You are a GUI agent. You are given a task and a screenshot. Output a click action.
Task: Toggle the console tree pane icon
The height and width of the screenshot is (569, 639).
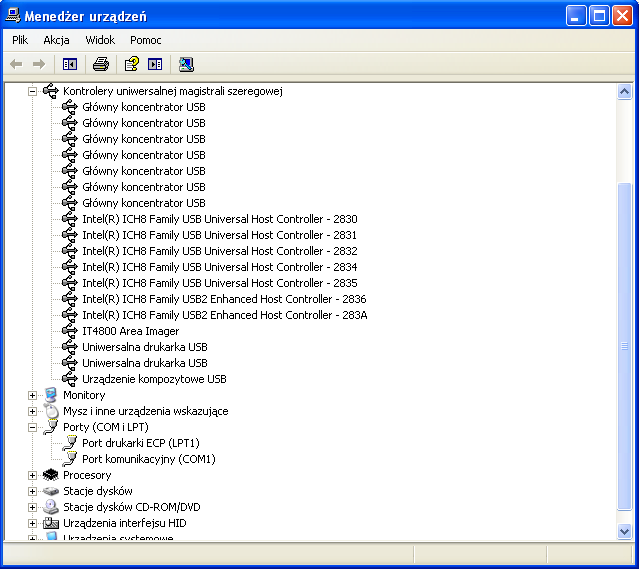pyautogui.click(x=70, y=64)
